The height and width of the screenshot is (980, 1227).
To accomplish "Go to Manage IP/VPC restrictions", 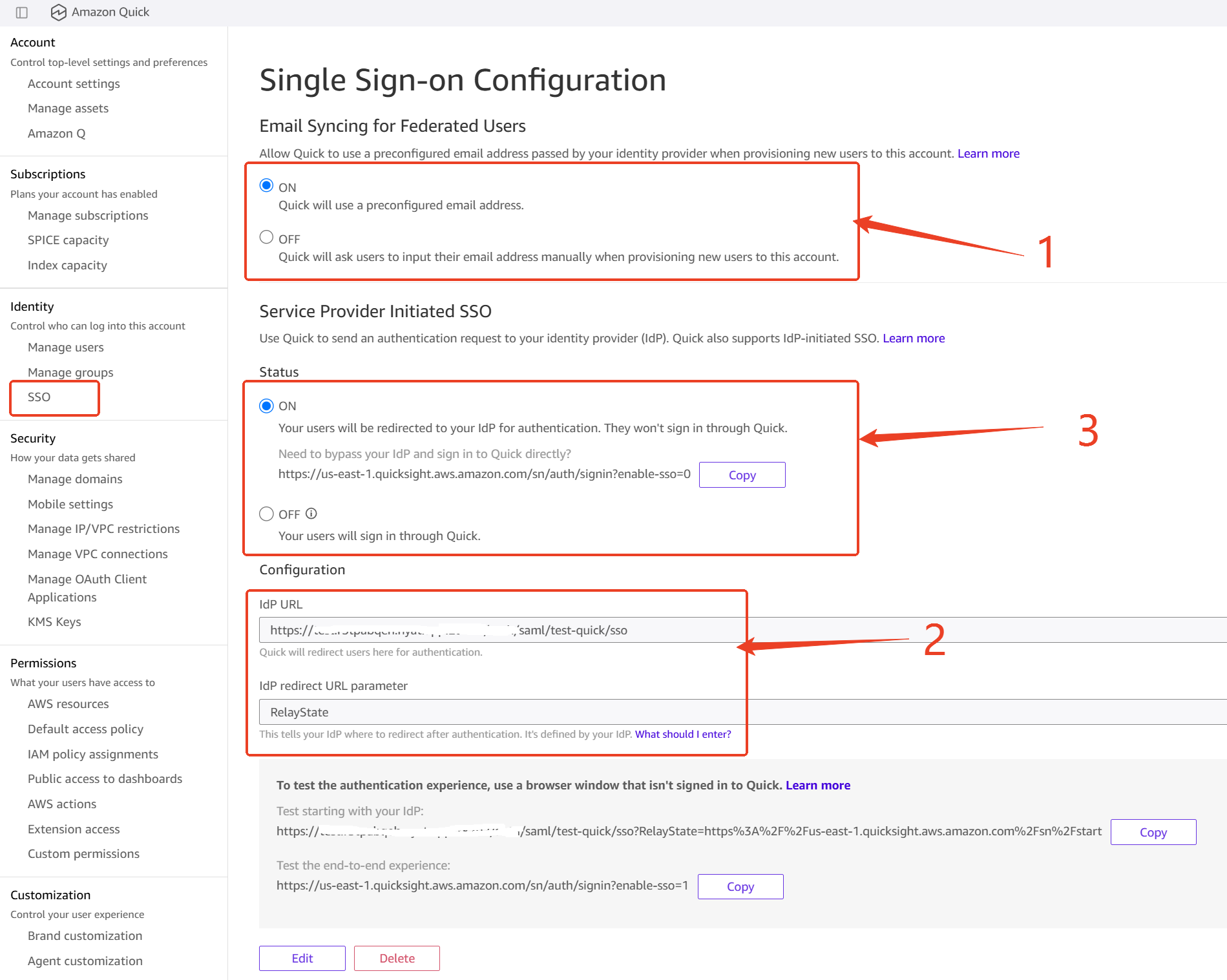I will pos(104,528).
